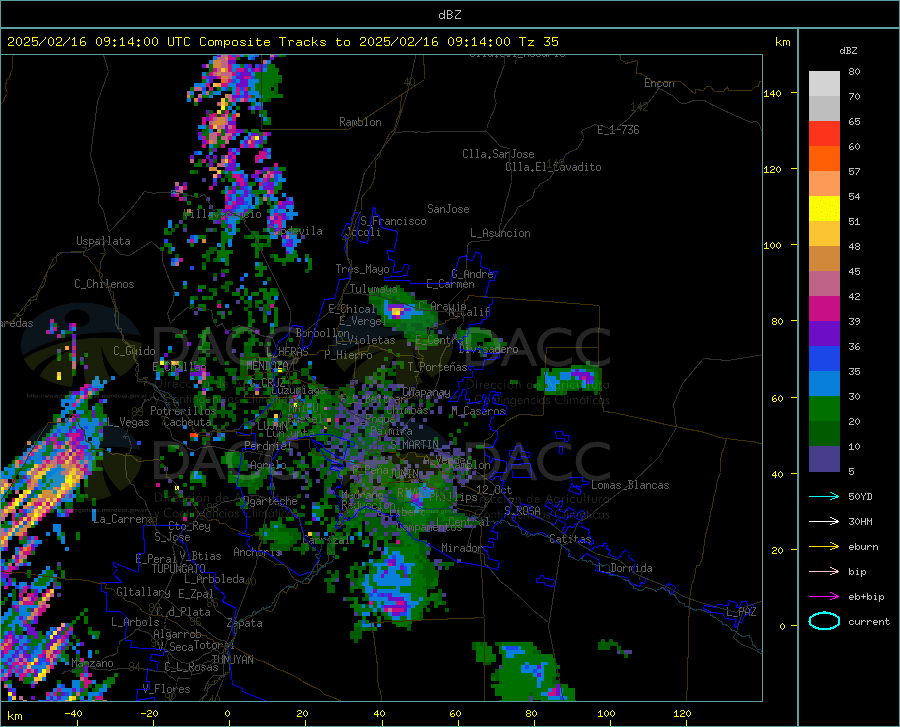Click the yellow eburn arrow icon

pyautogui.click(x=824, y=546)
